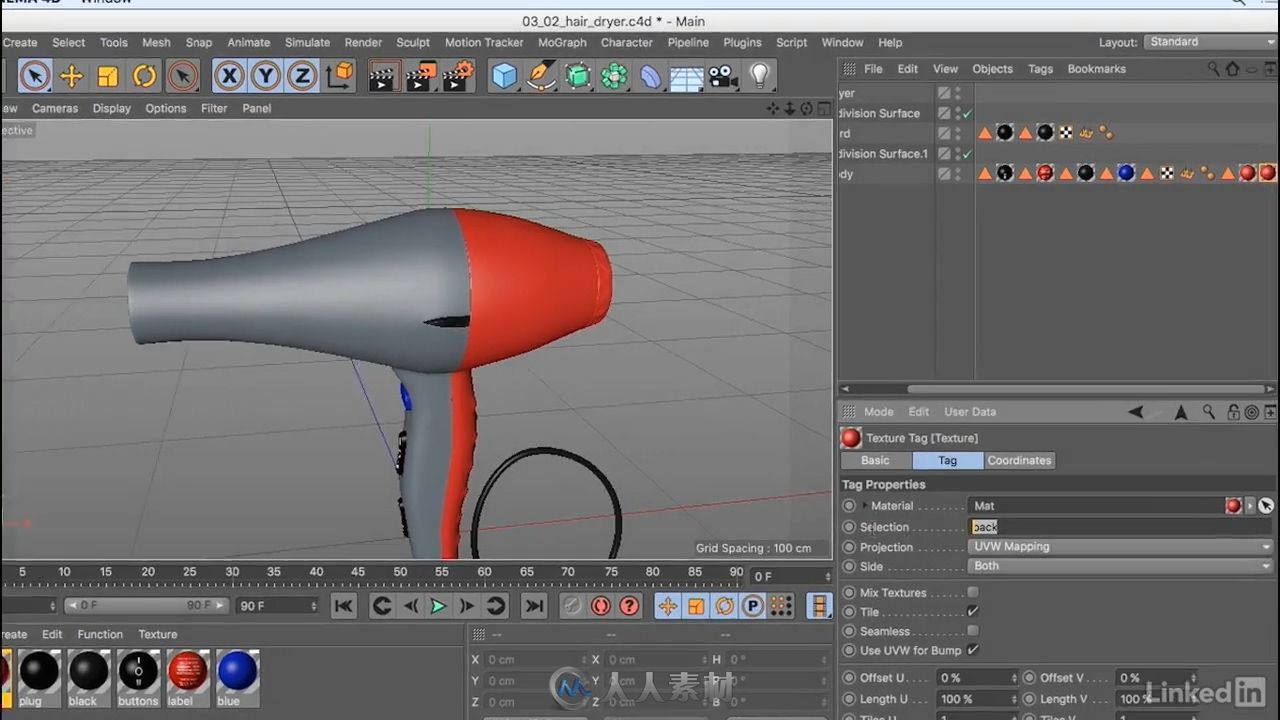This screenshot has height=720, width=1280.
Task: Add a Bend deformer object
Action: tap(650, 76)
